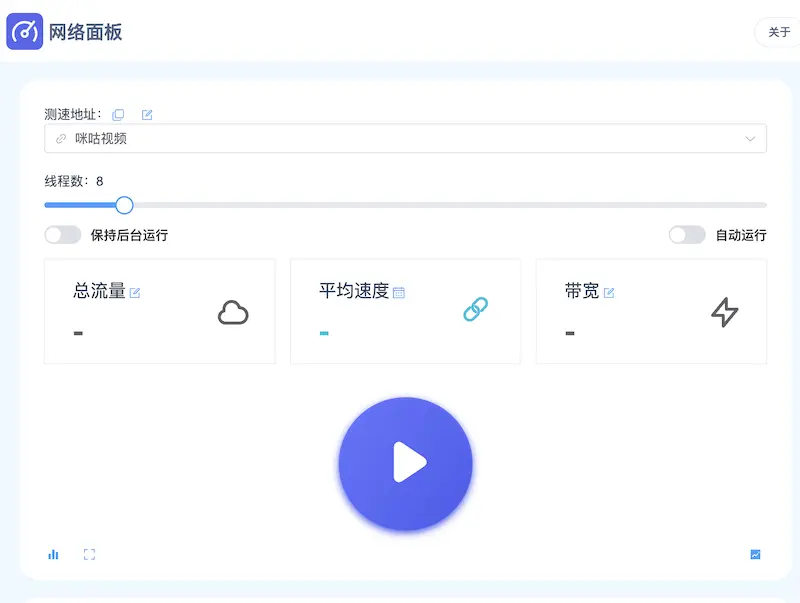The height and width of the screenshot is (603, 800).
Task: Open the calendar icon next to 平均速度
Action: point(399,293)
